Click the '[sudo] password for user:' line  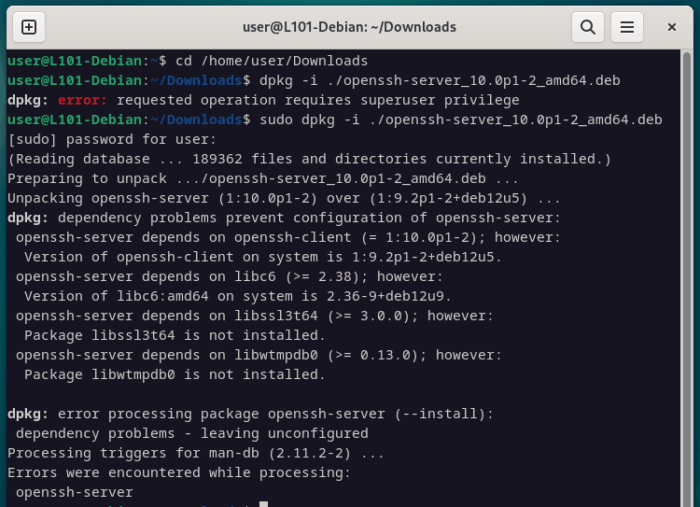[112, 139]
